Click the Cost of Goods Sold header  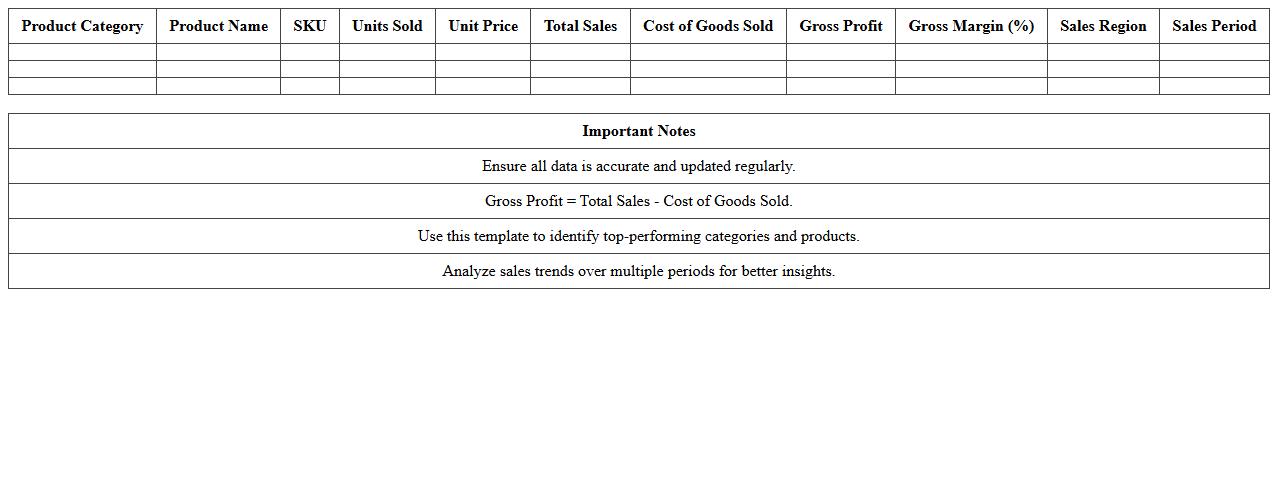point(708,26)
